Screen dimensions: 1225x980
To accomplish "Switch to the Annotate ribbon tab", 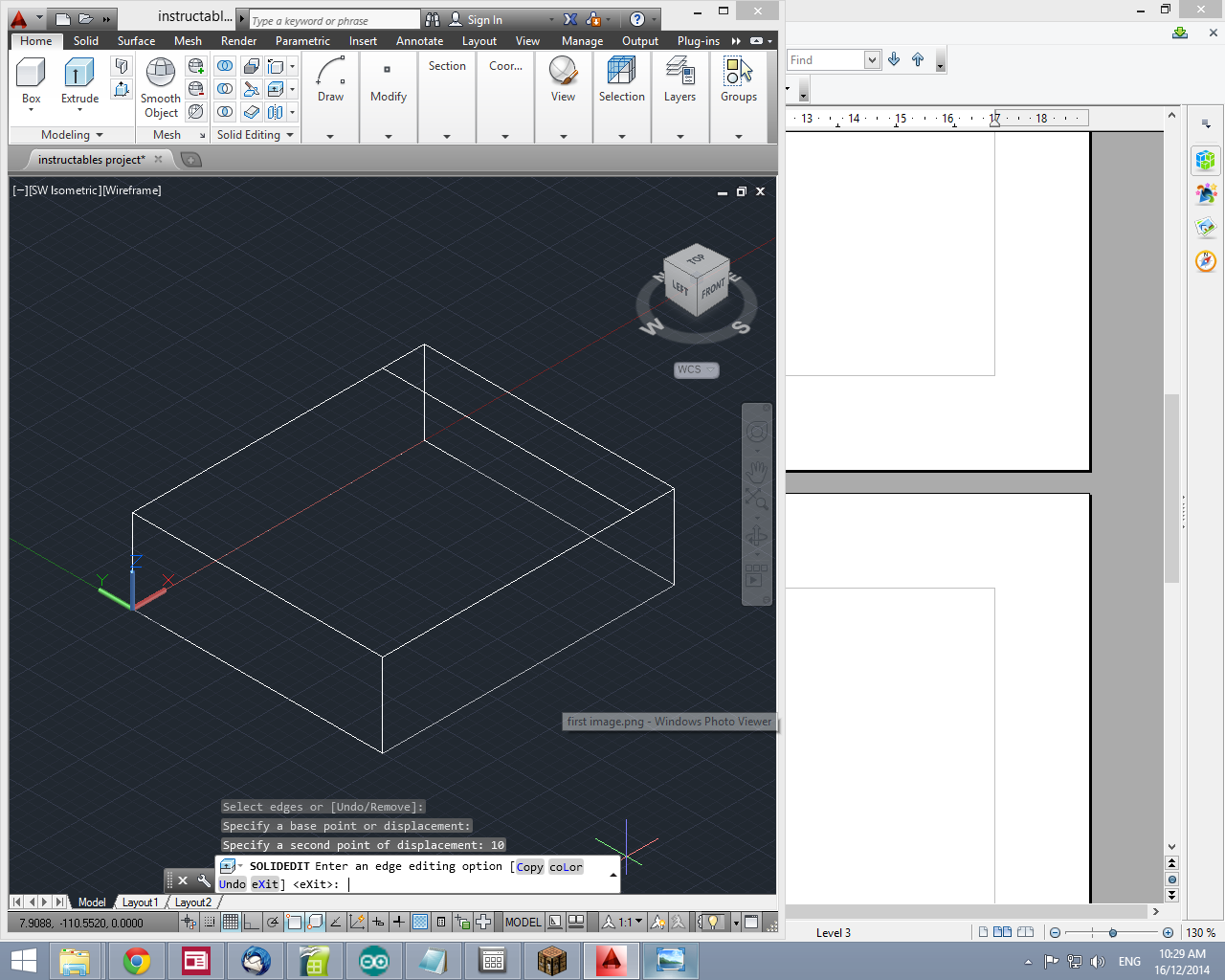I will [419, 41].
